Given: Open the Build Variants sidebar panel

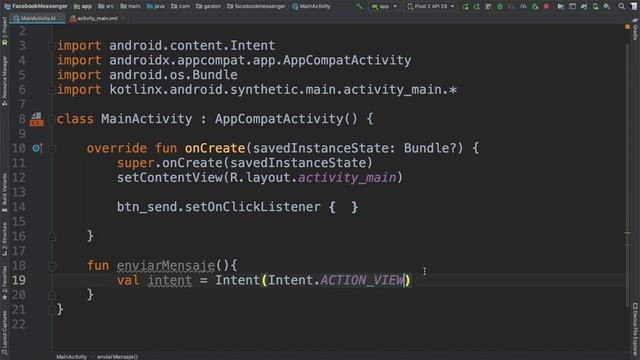Looking at the screenshot, I should tap(4, 193).
